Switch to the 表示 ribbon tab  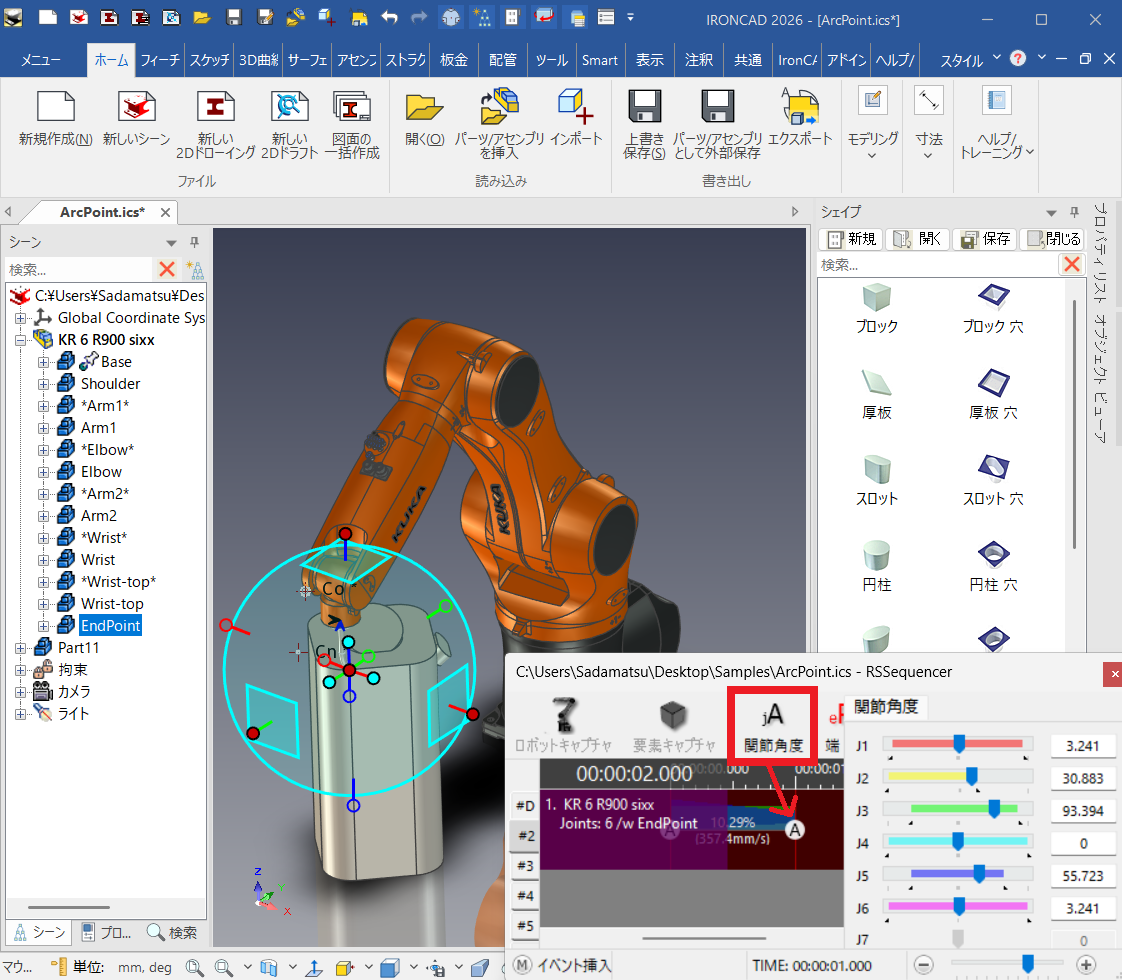(650, 60)
